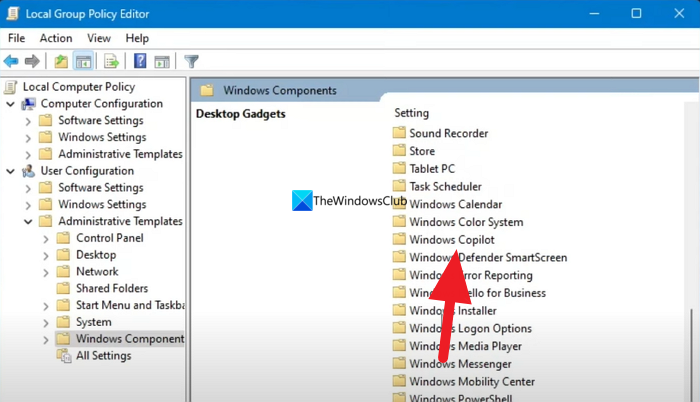700x402 pixels.
Task: Click the Setting column header
Action: coord(412,113)
